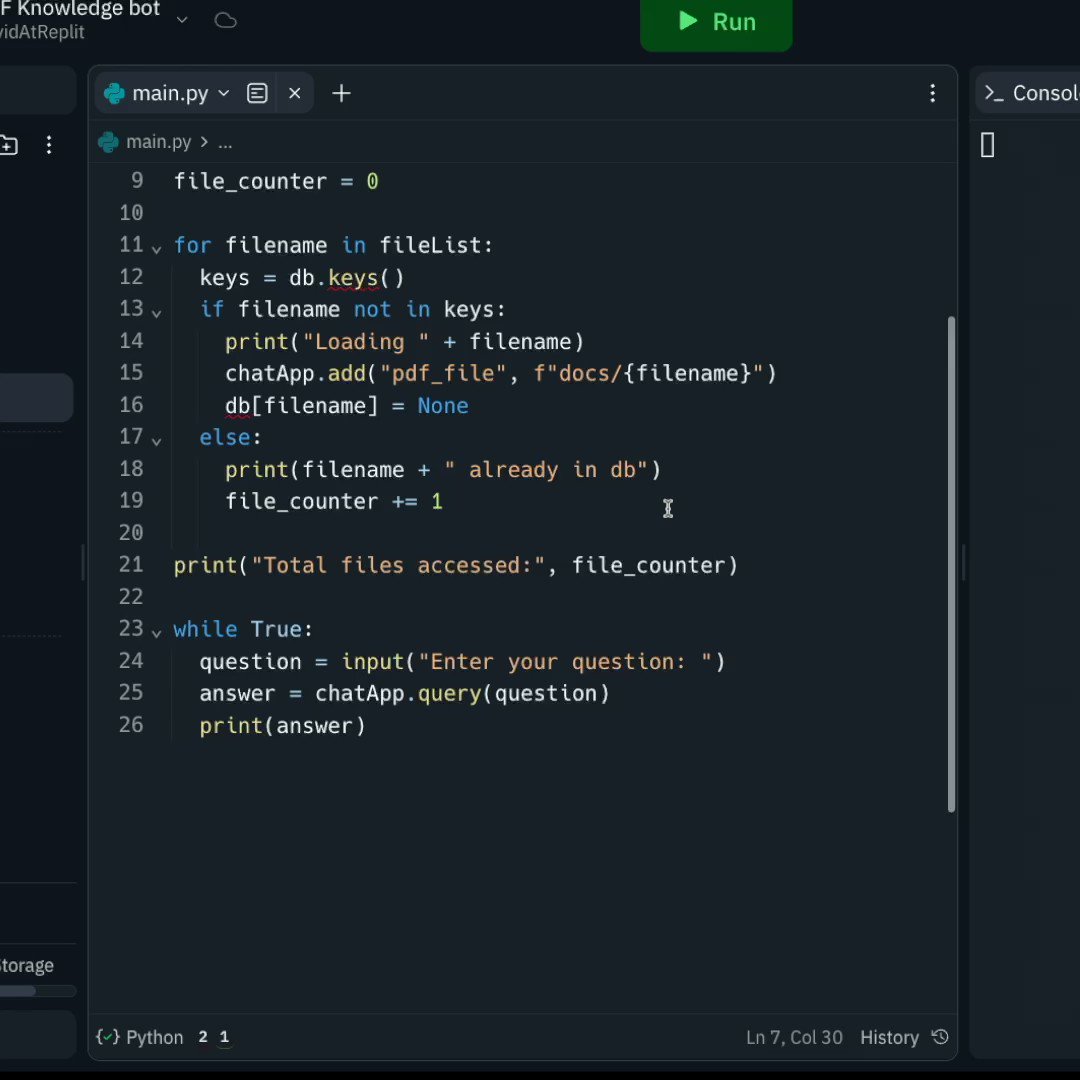Click "Total files accessed:" string on line 21
1080x1080 pixels.
[397, 565]
